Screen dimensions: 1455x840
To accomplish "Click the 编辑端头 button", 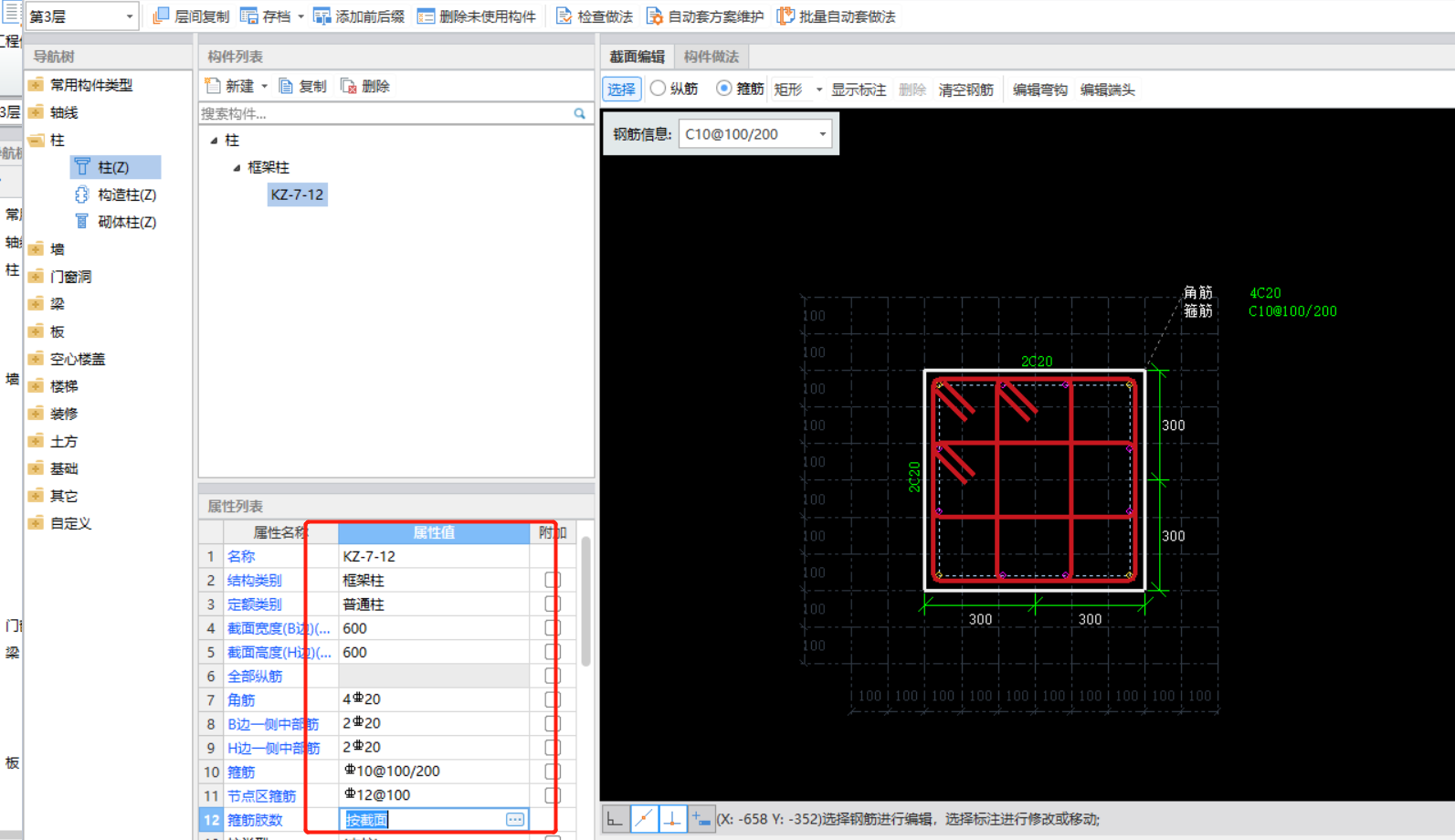I will click(1107, 89).
